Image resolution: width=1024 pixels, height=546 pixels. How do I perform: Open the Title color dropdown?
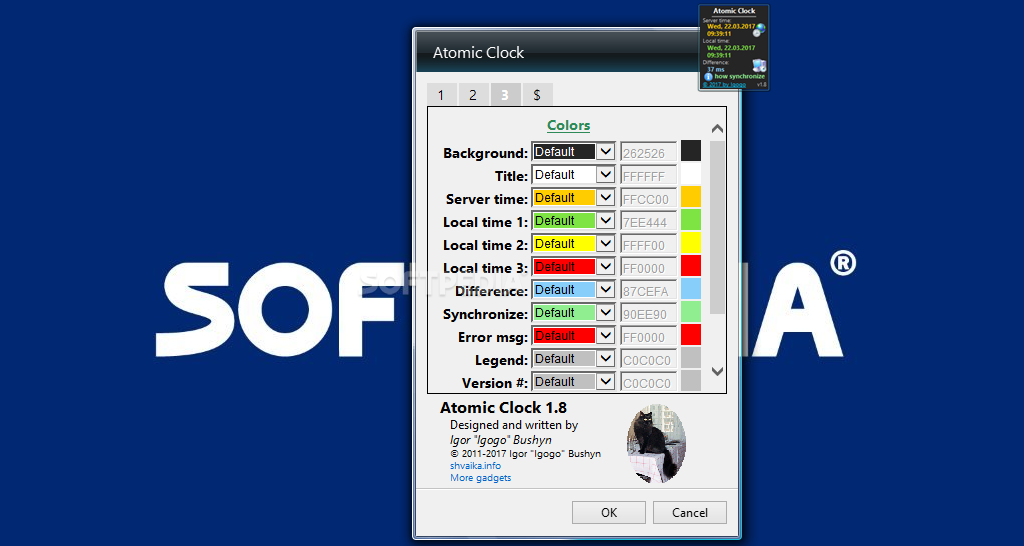click(573, 174)
